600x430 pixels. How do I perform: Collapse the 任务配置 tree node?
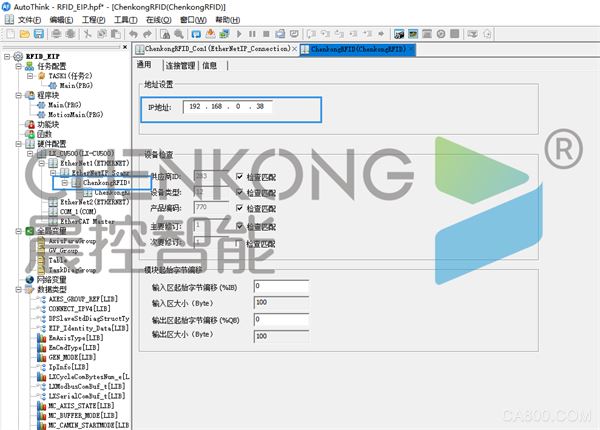pos(18,66)
